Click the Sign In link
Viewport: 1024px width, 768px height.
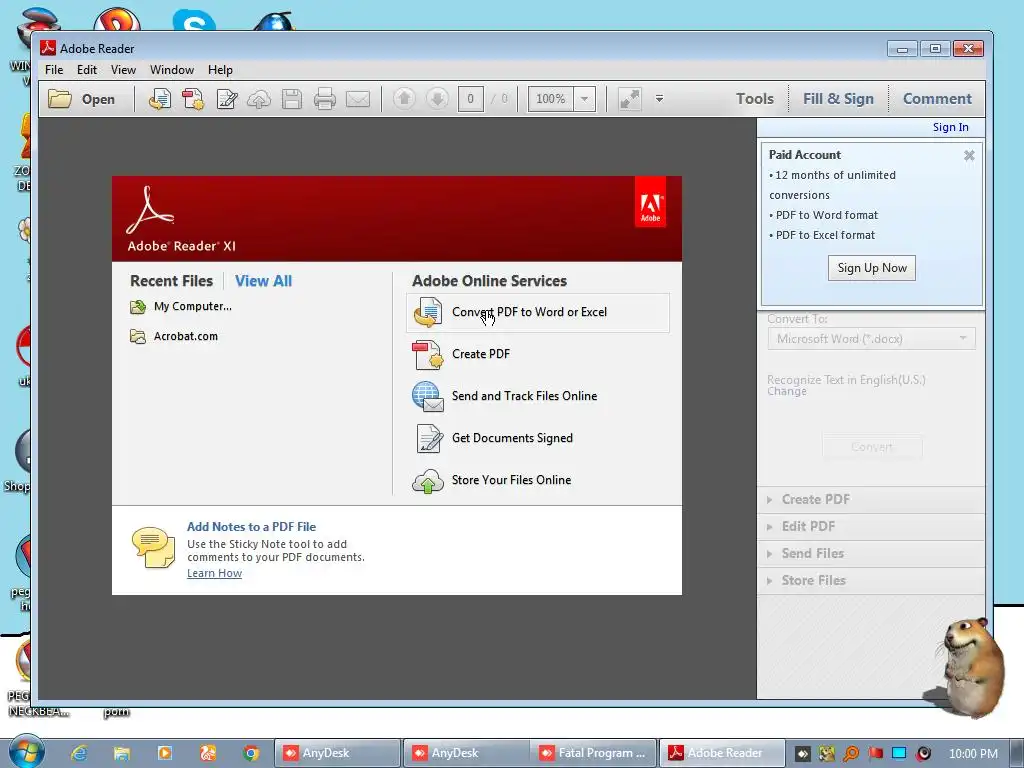pyautogui.click(x=950, y=127)
